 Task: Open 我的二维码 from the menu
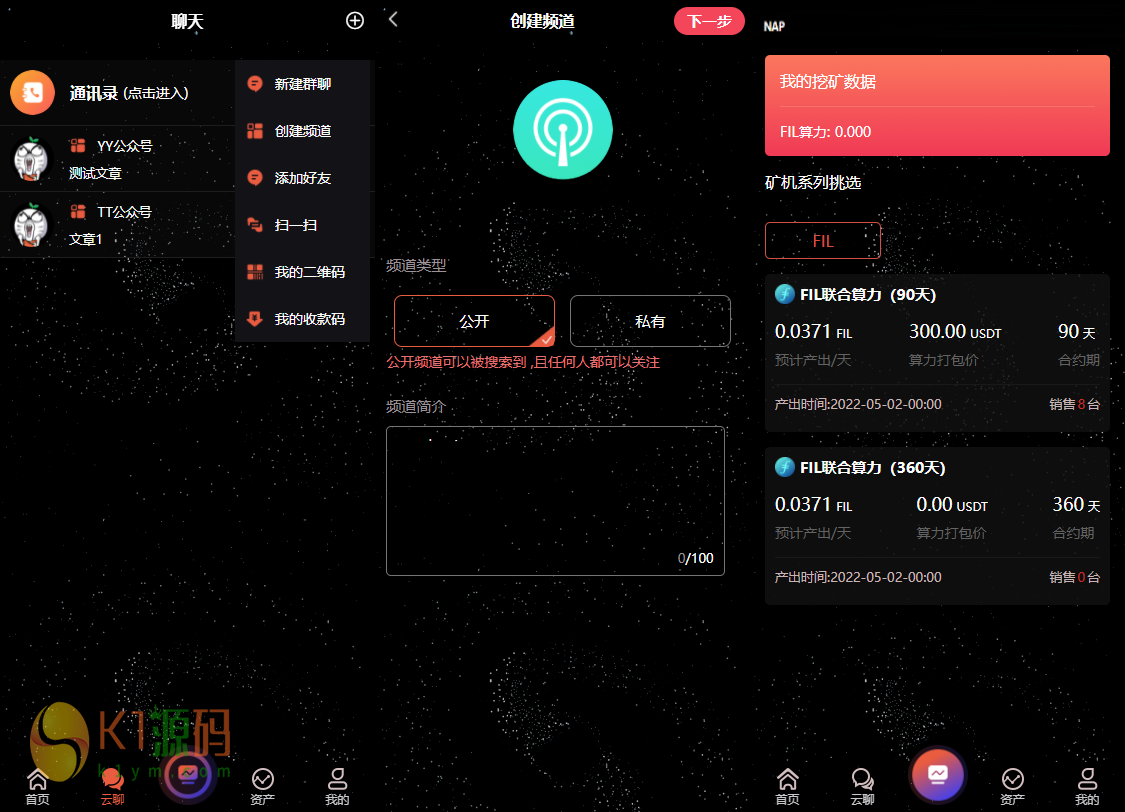tap(302, 272)
